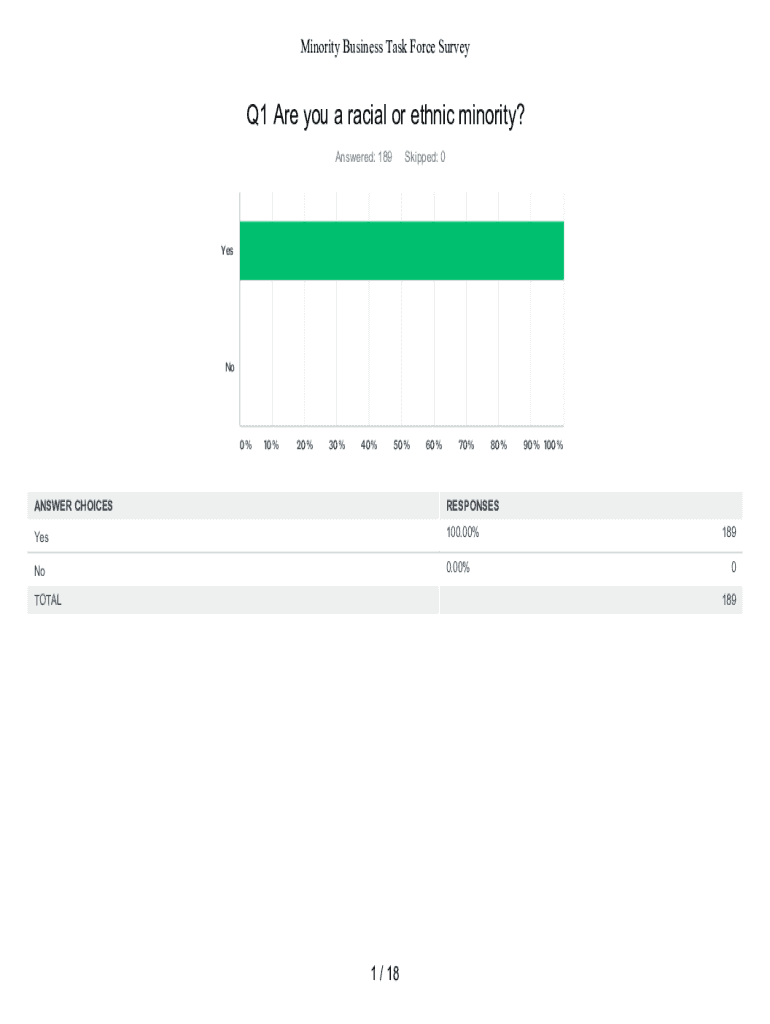Click the 50% axis tick label
This screenshot has width=770, height=1024.
[402, 445]
